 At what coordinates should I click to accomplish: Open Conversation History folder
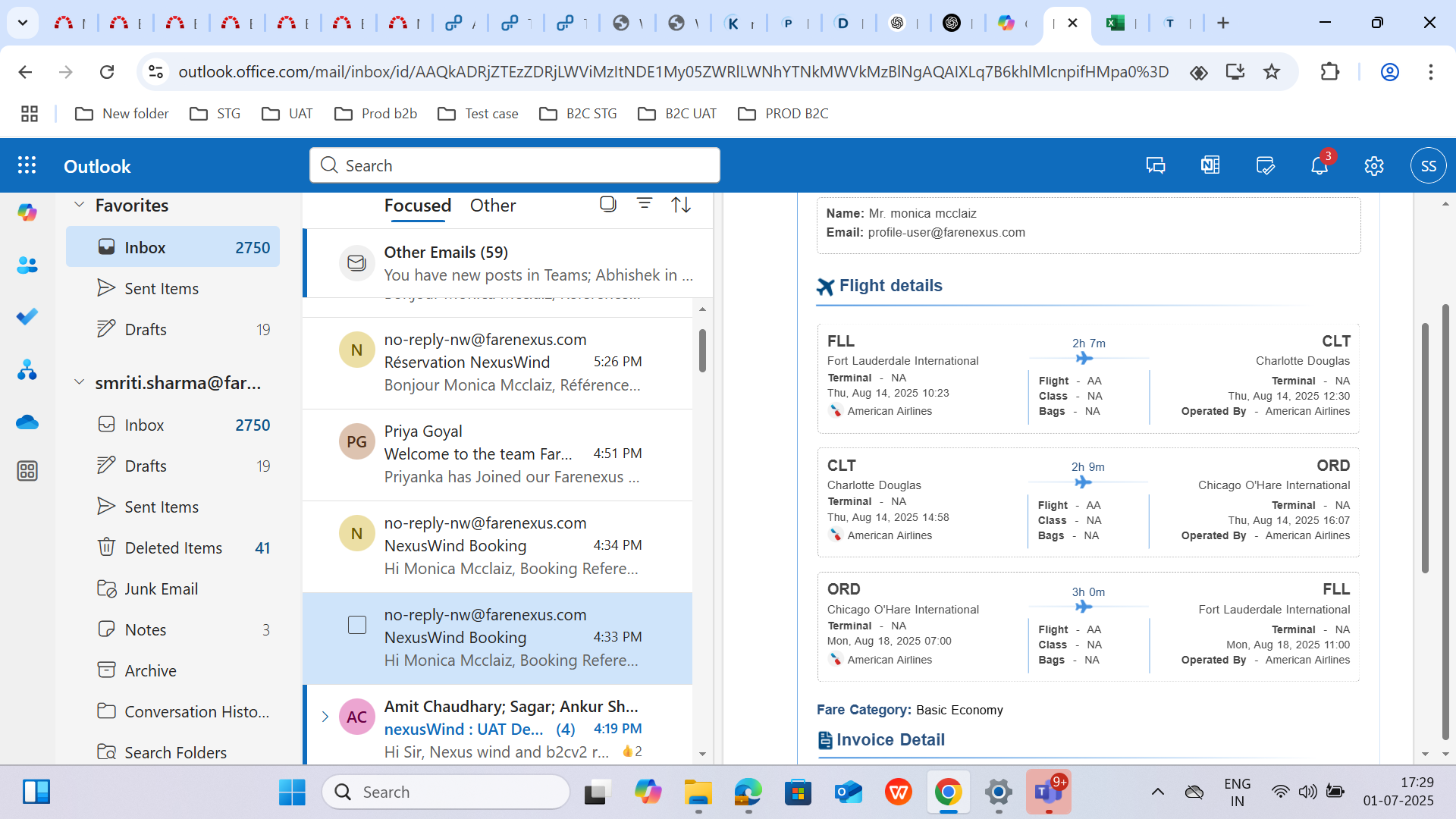tap(173, 711)
